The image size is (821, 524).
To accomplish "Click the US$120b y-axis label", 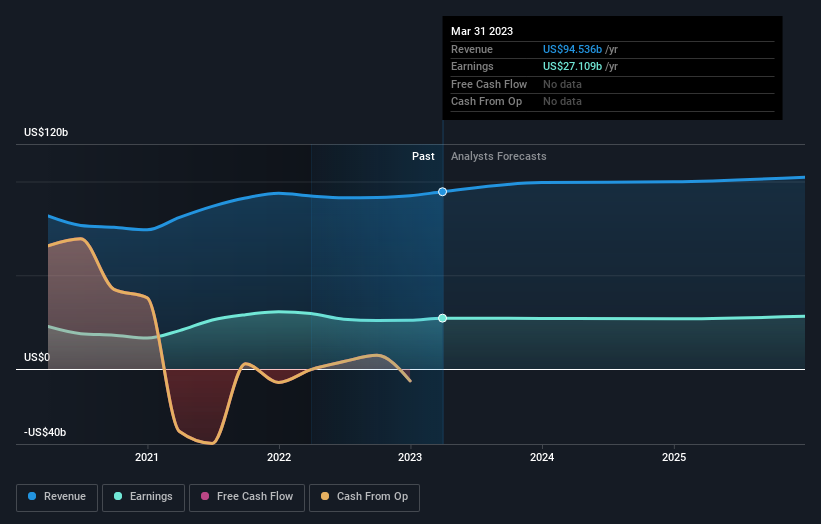I will [46, 132].
